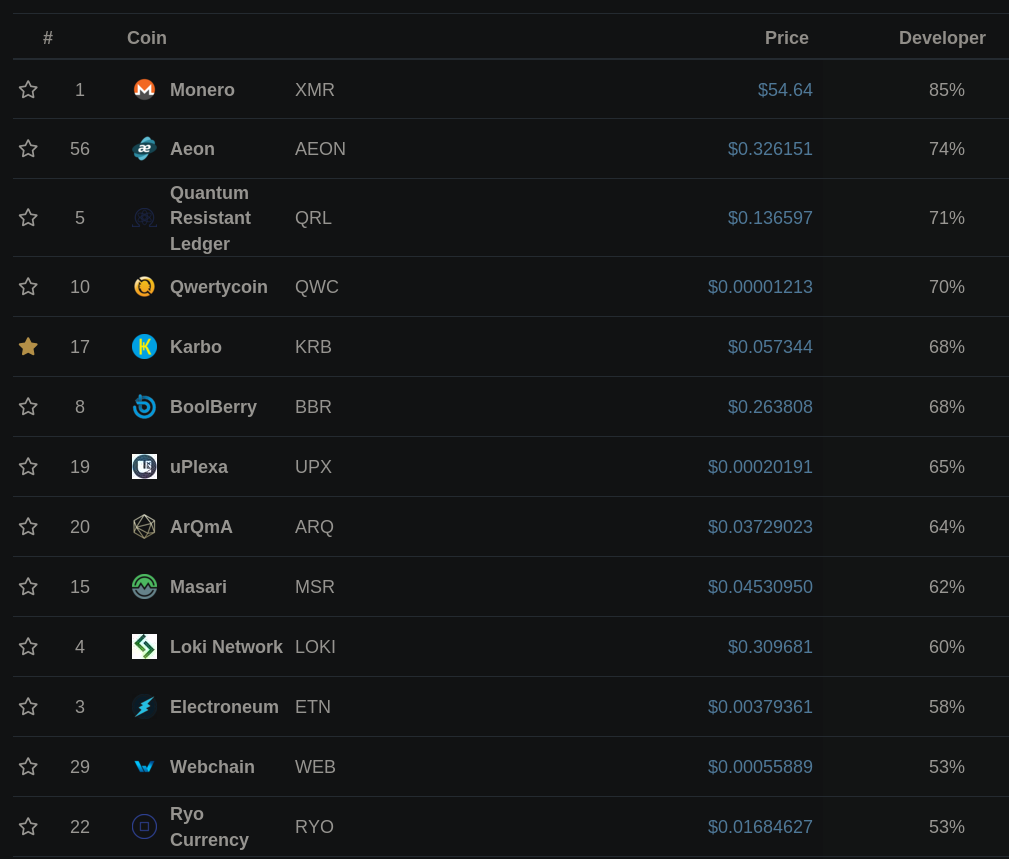The image size is (1009, 859).
Task: Click the Aeon coin logo
Action: pyautogui.click(x=144, y=149)
